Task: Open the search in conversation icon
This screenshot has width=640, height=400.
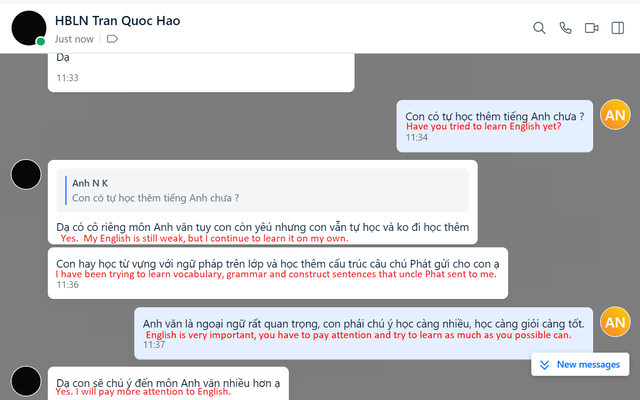Action: pyautogui.click(x=539, y=28)
